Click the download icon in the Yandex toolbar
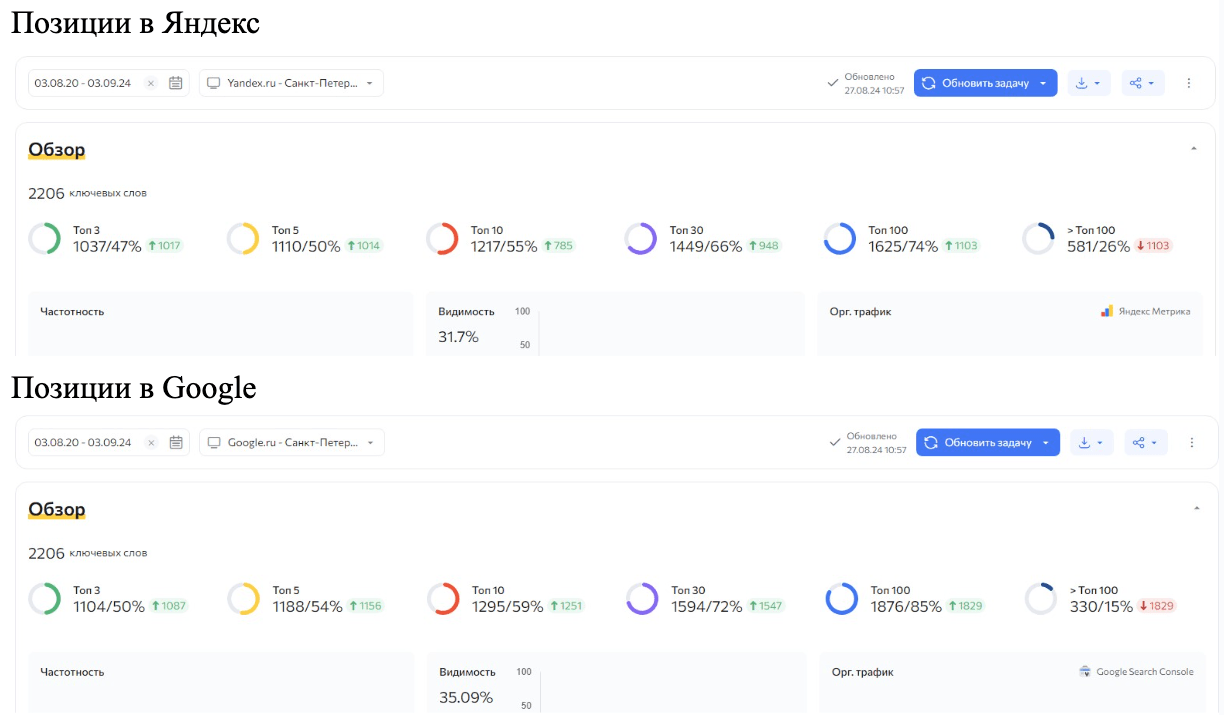This screenshot has height=715, width=1224. tap(1081, 83)
